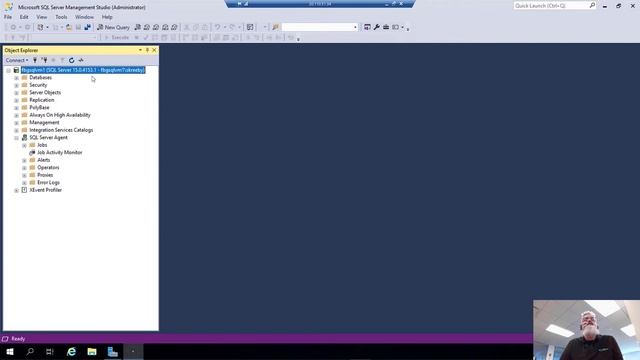The width and height of the screenshot is (640, 360).
Task: Open the Connect dropdown in Object Explorer
Action: (x=17, y=60)
